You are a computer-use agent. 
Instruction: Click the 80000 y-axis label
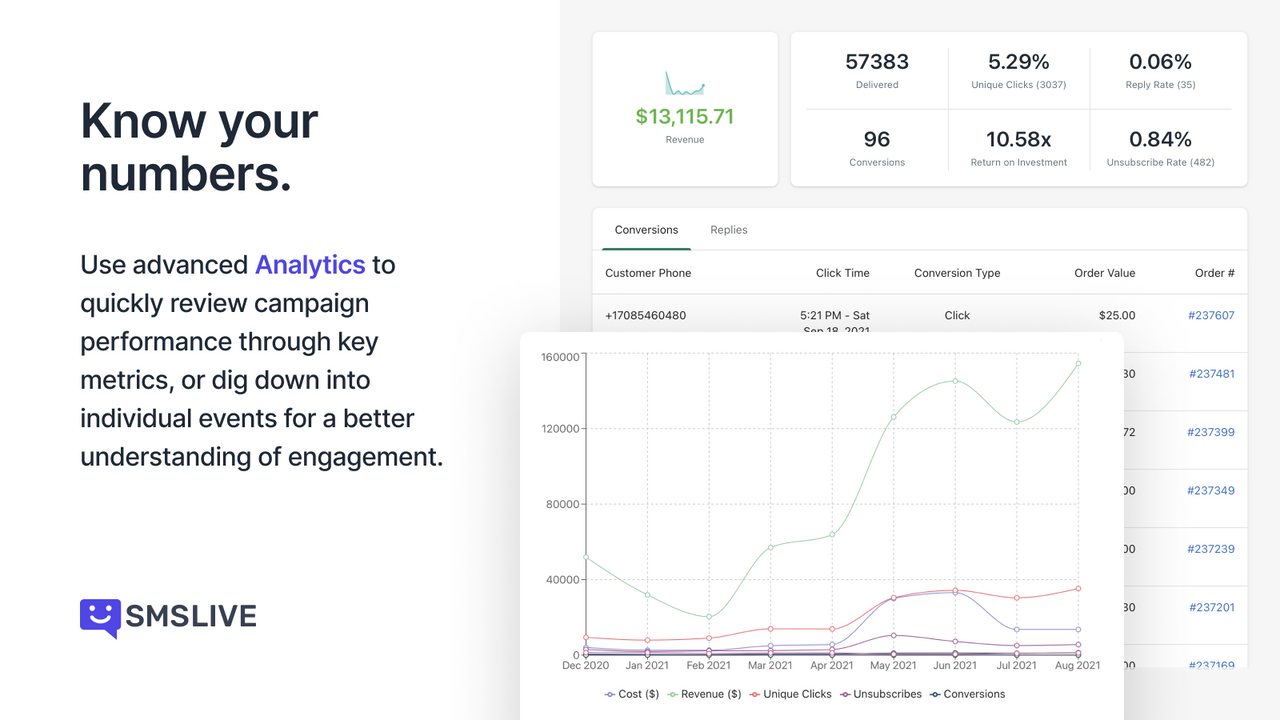point(563,504)
